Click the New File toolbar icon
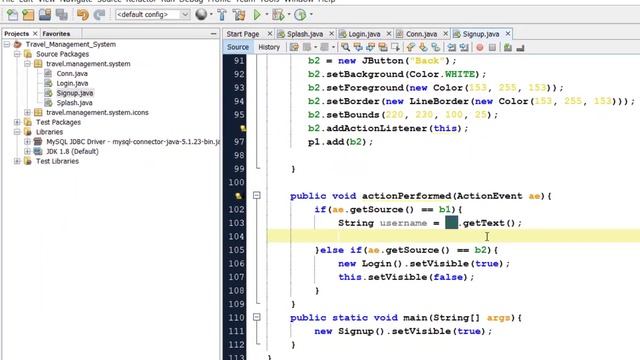Image resolution: width=640 pixels, height=360 pixels. pyautogui.click(x=12, y=15)
